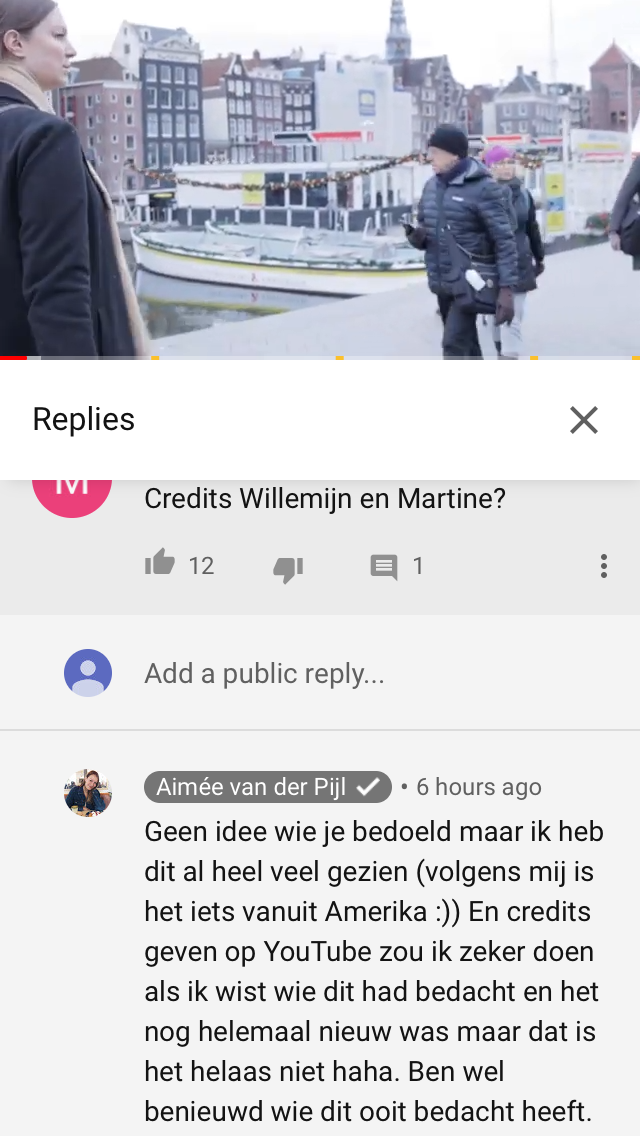Tap the like count 12
640x1136 pixels.
(201, 566)
